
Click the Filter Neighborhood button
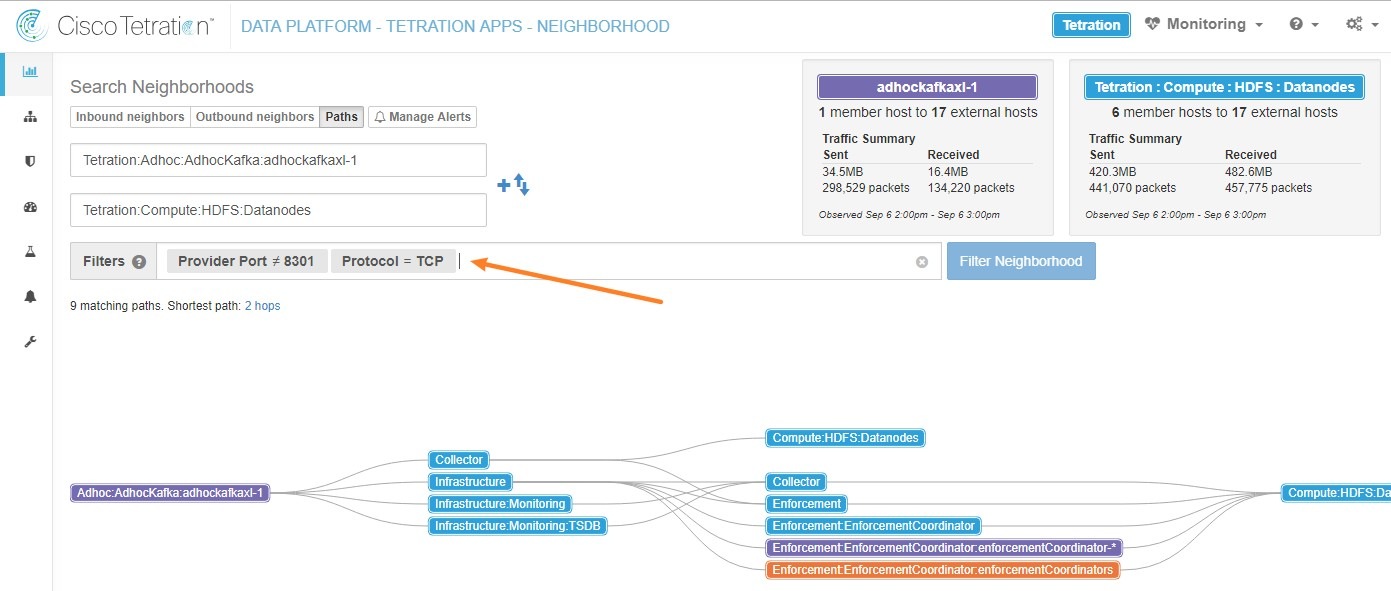click(x=1021, y=261)
